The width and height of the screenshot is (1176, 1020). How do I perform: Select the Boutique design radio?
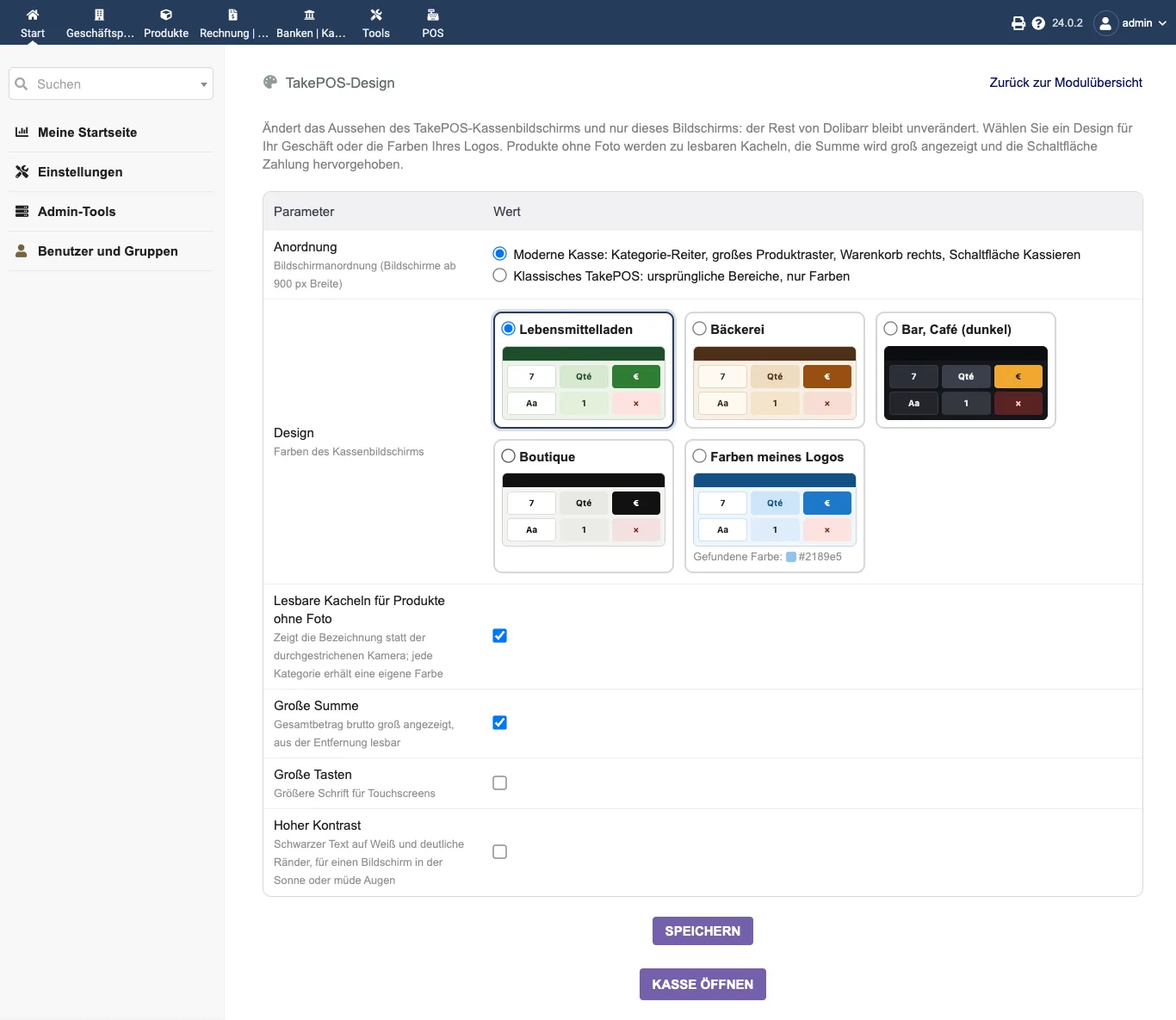509,456
